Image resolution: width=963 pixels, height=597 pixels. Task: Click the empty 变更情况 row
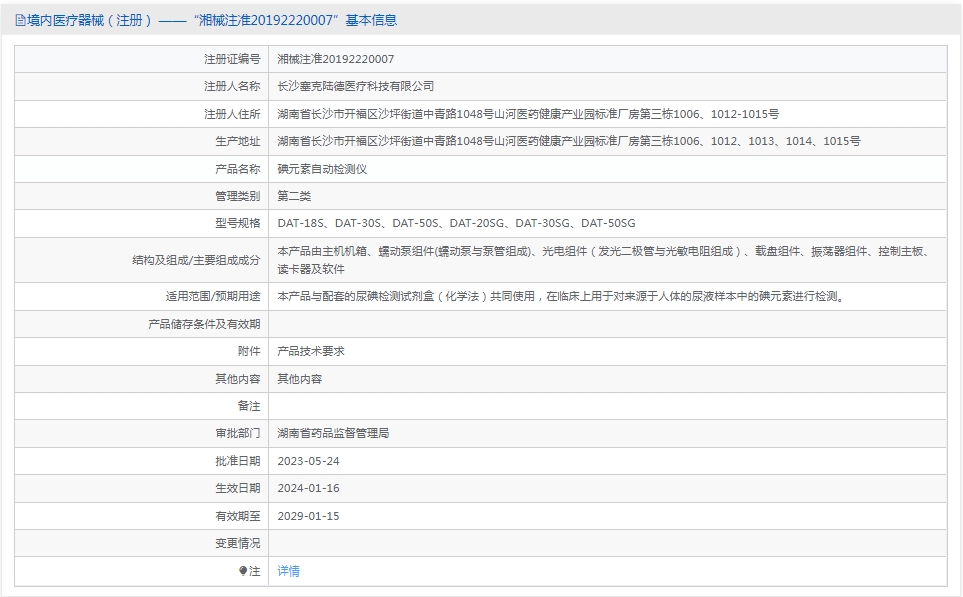pyautogui.click(x=500, y=544)
